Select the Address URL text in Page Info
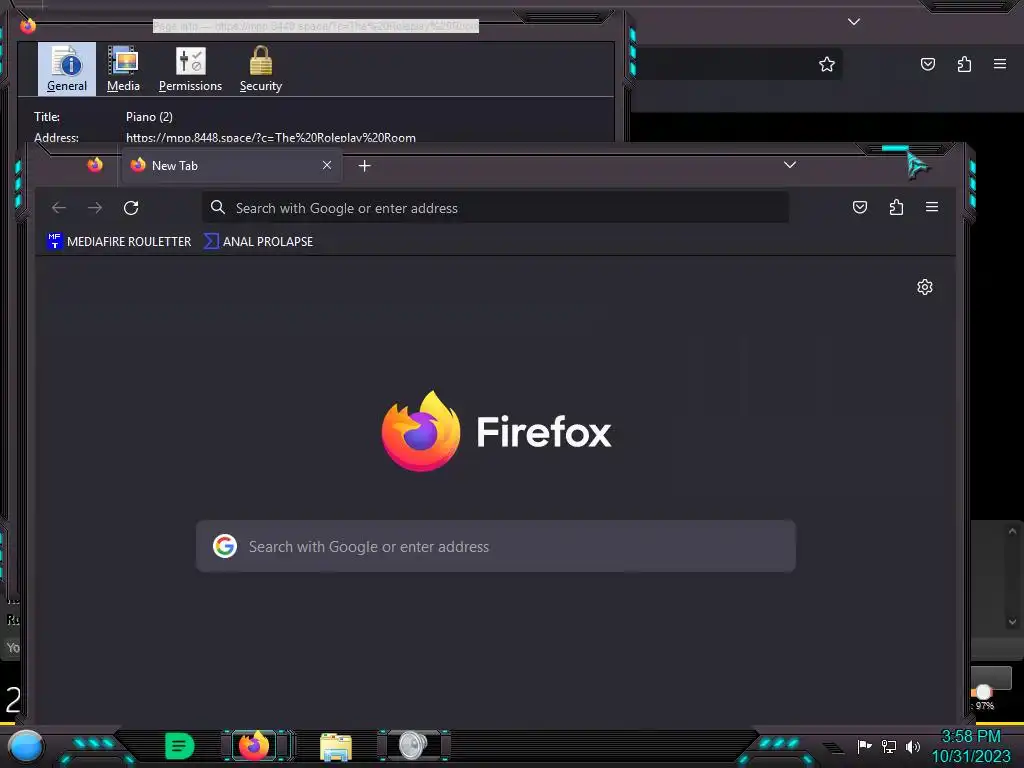This screenshot has width=1024, height=768. point(270,138)
